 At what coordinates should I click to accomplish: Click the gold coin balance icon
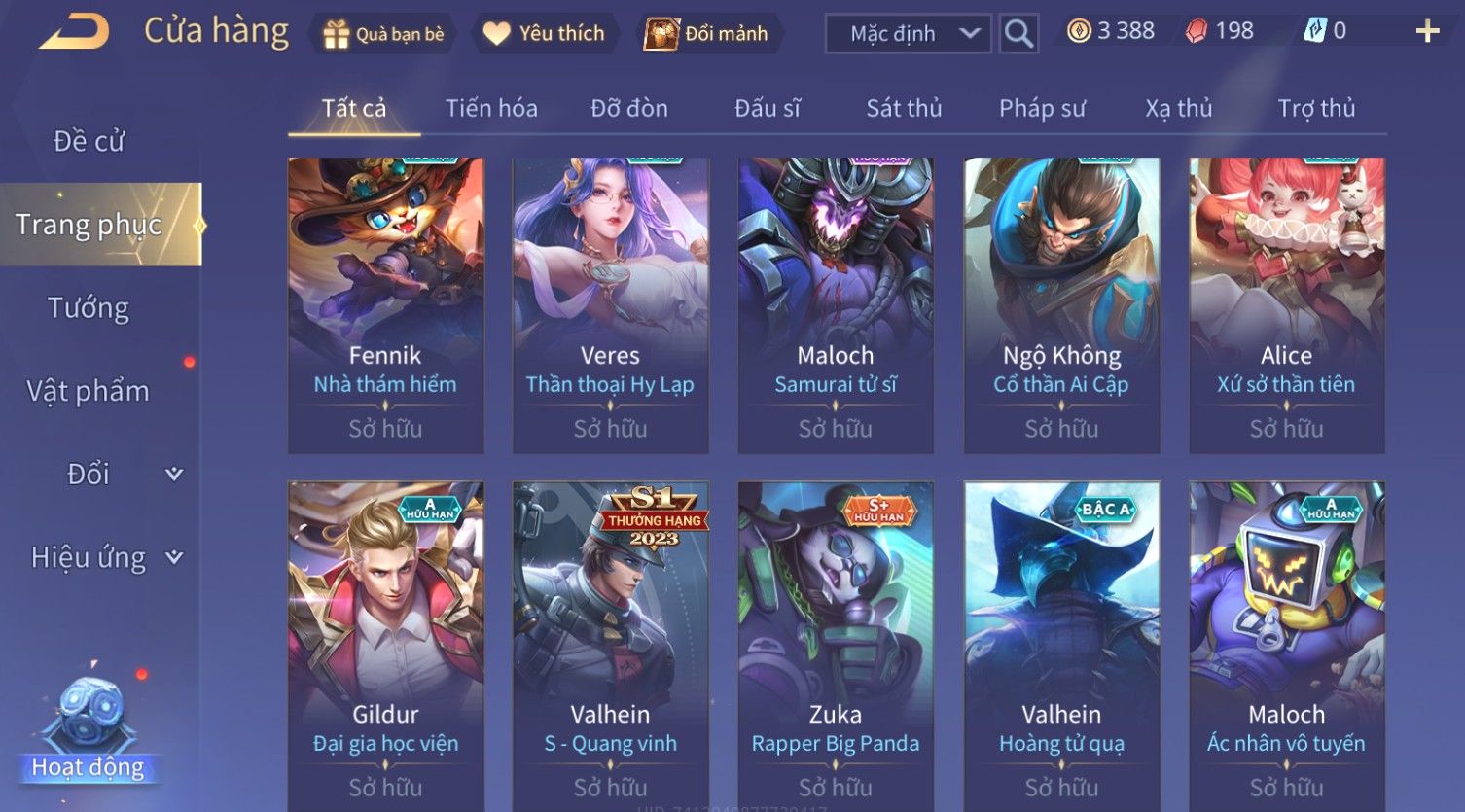[1079, 31]
